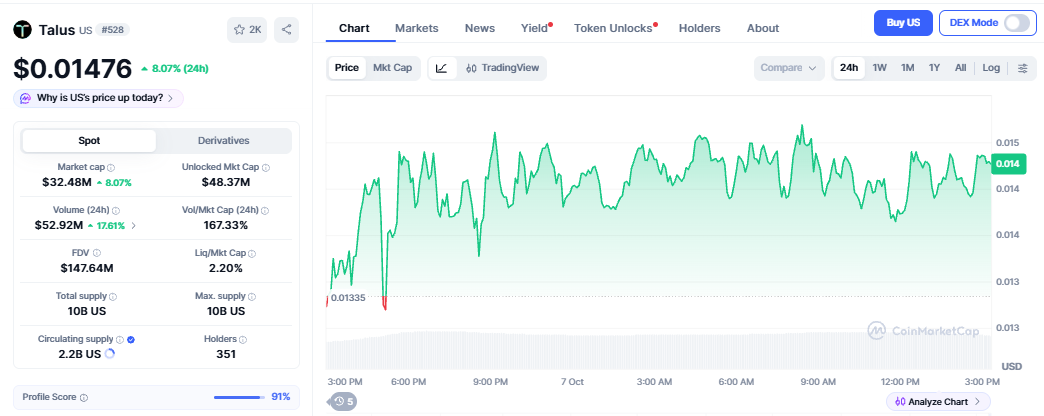This screenshot has height=416, width=1044.
Task: Click the $0.01476 price value
Action: pos(73,68)
